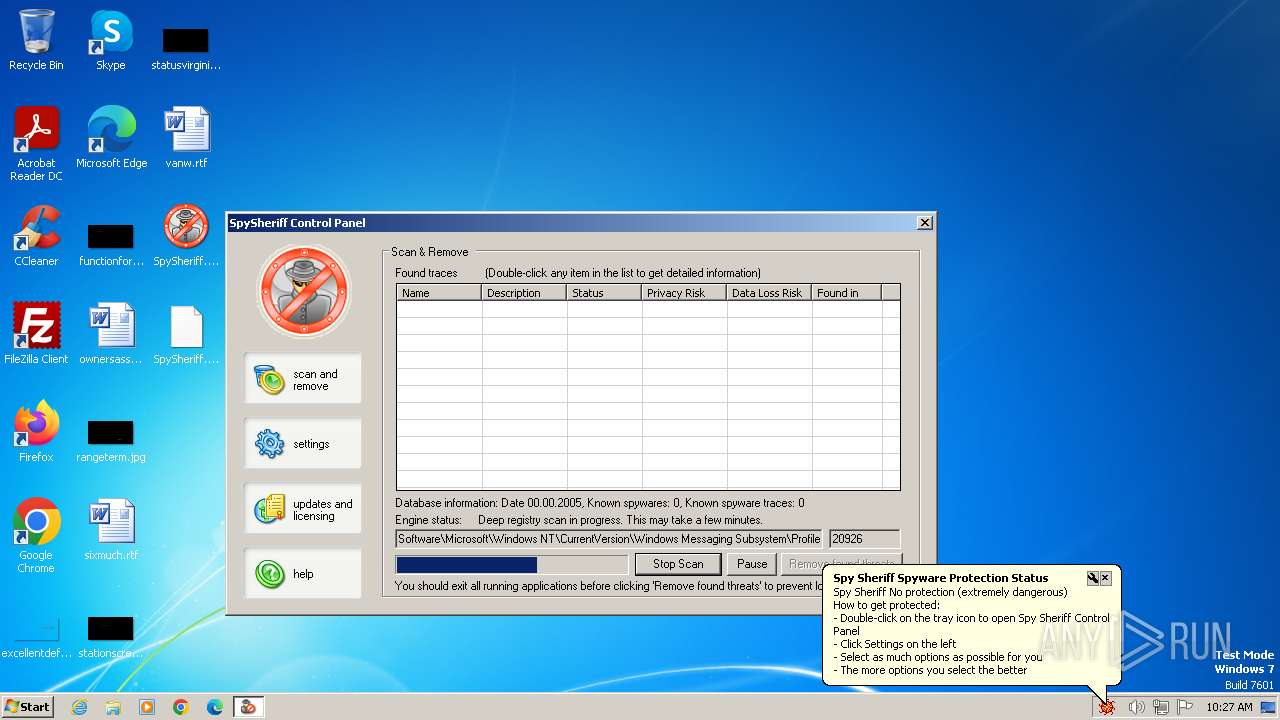Select the Recycle Bin desktop icon

(36, 41)
